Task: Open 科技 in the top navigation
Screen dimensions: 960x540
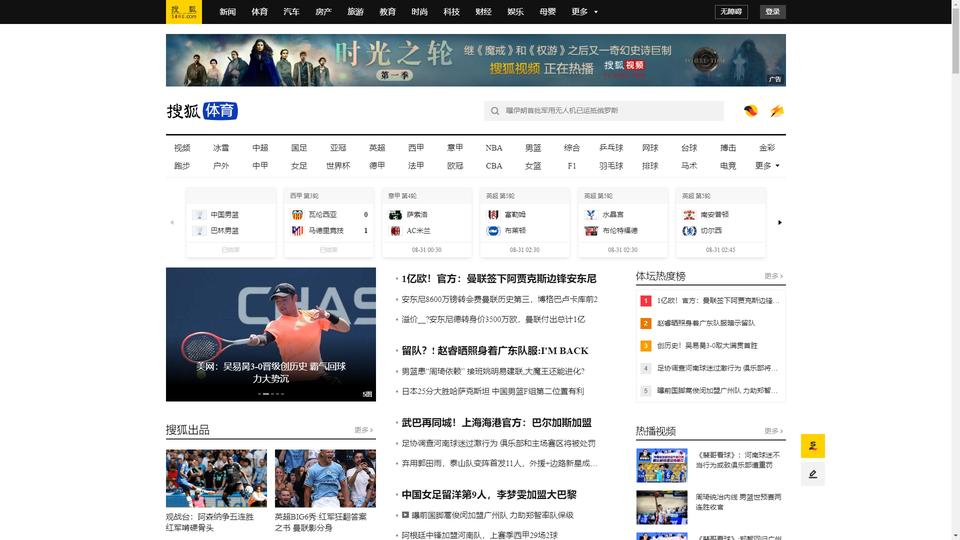Action: coord(451,12)
